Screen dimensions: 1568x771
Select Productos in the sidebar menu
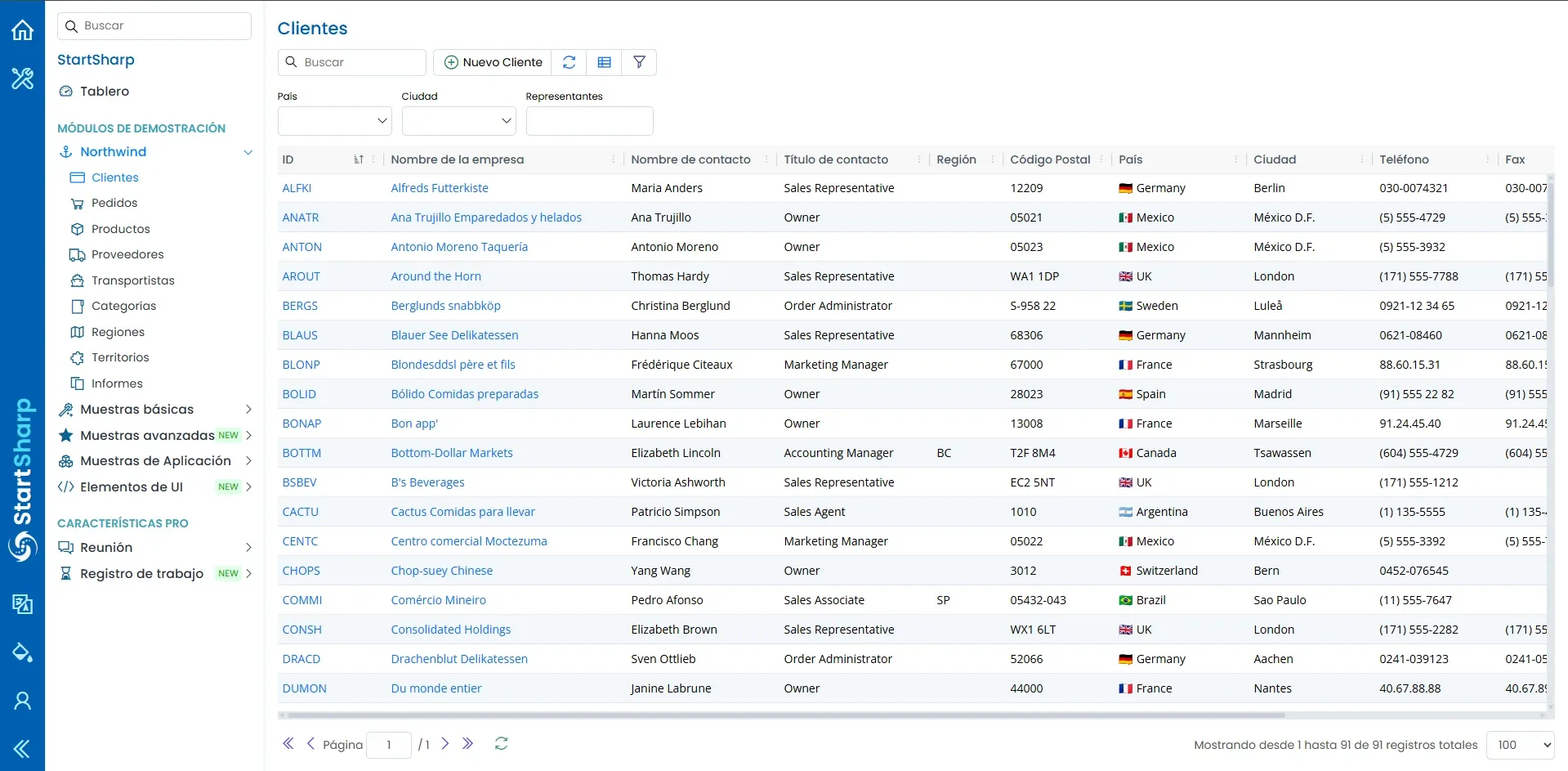(121, 229)
